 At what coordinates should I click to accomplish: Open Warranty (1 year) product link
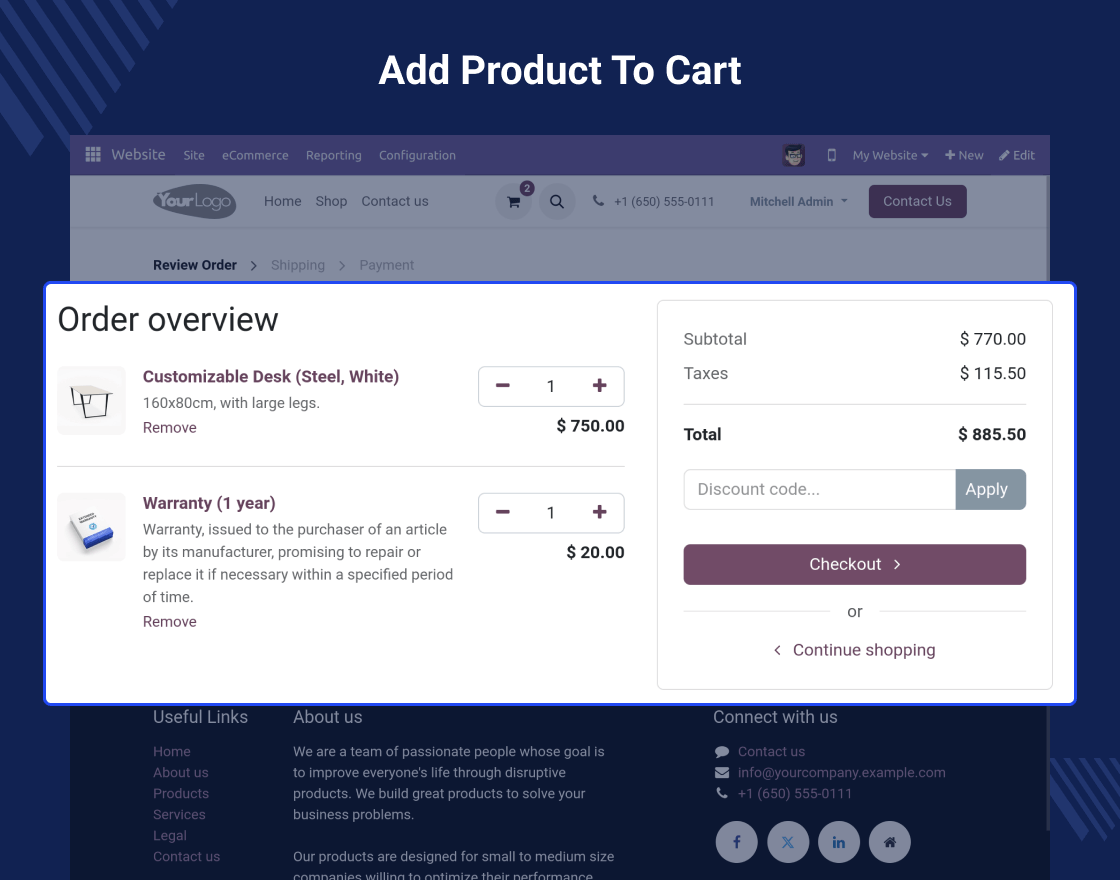(209, 503)
